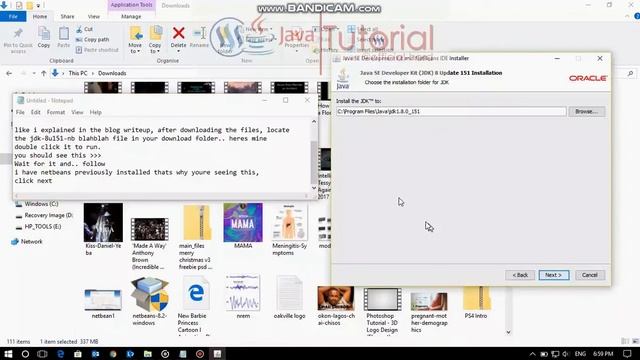The image size is (640, 360).
Task: Click the ENG language indicator
Action: click(x=580, y=354)
